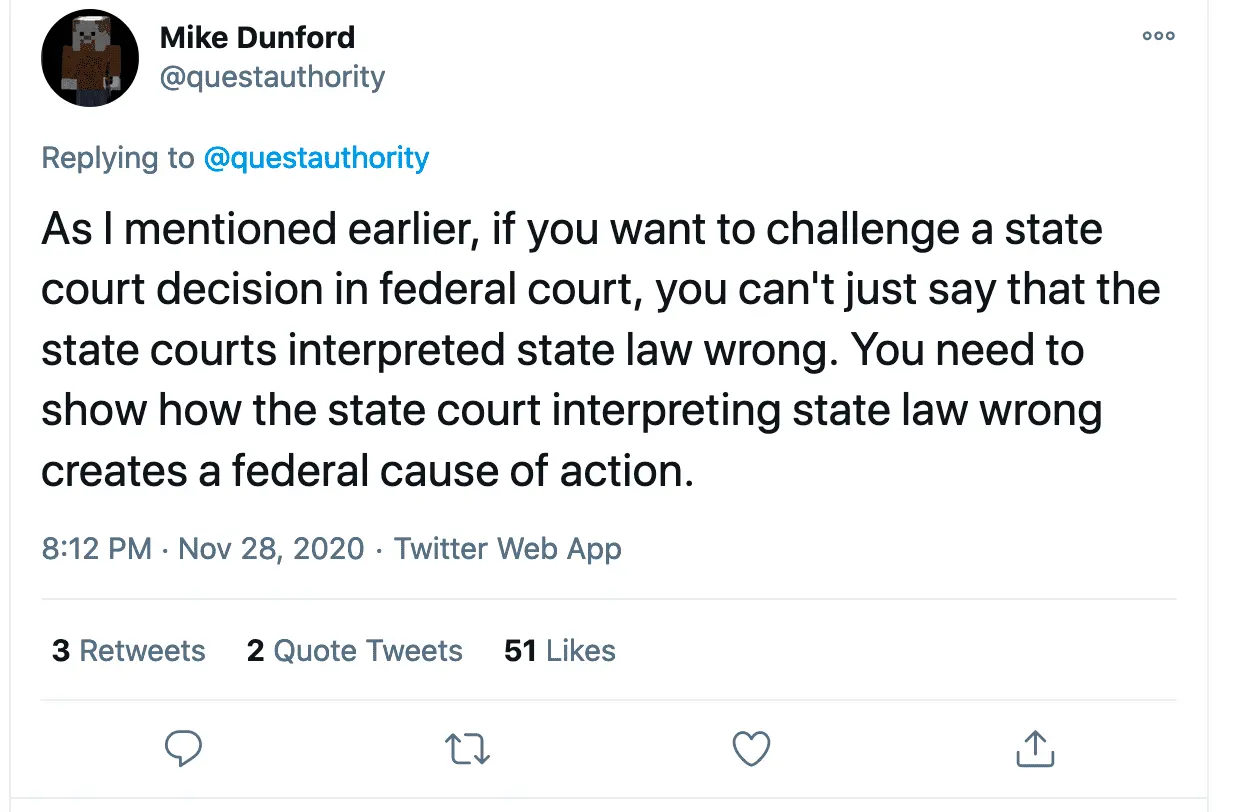The height and width of the screenshot is (812, 1242).
Task: Open the Twitter Web App source link
Action: [x=507, y=548]
